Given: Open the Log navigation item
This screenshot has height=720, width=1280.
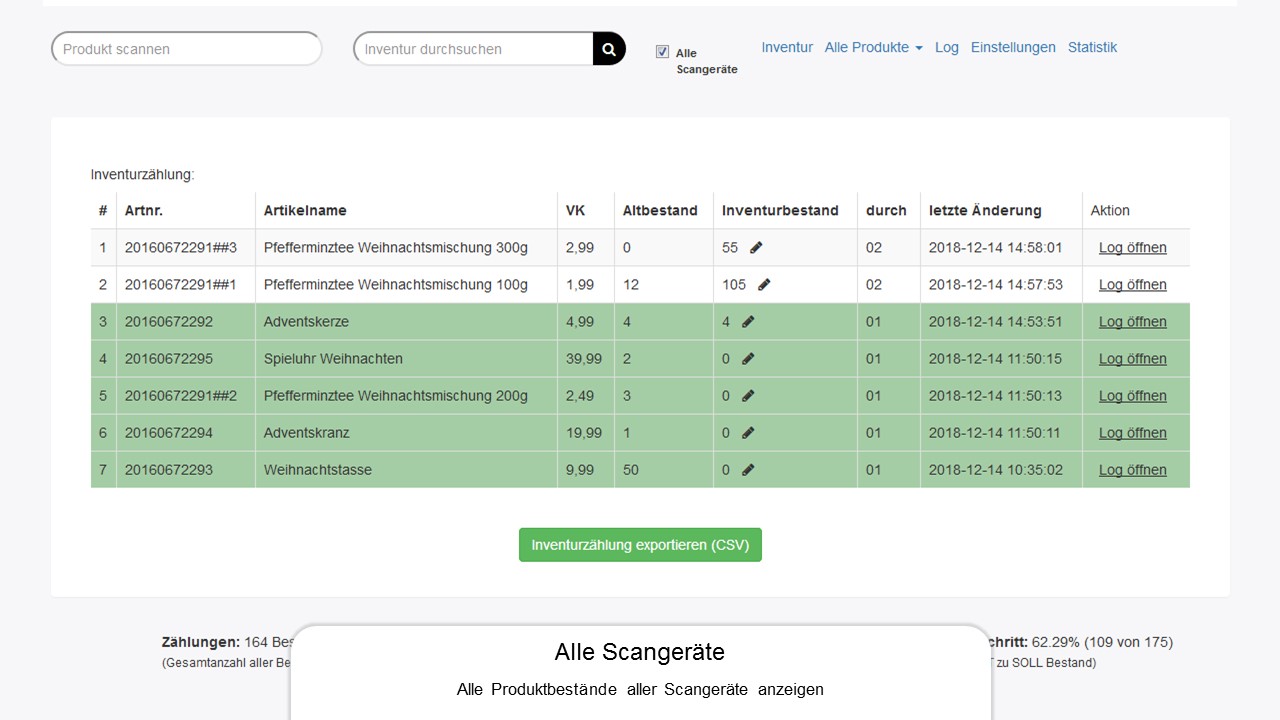Looking at the screenshot, I should coord(946,47).
